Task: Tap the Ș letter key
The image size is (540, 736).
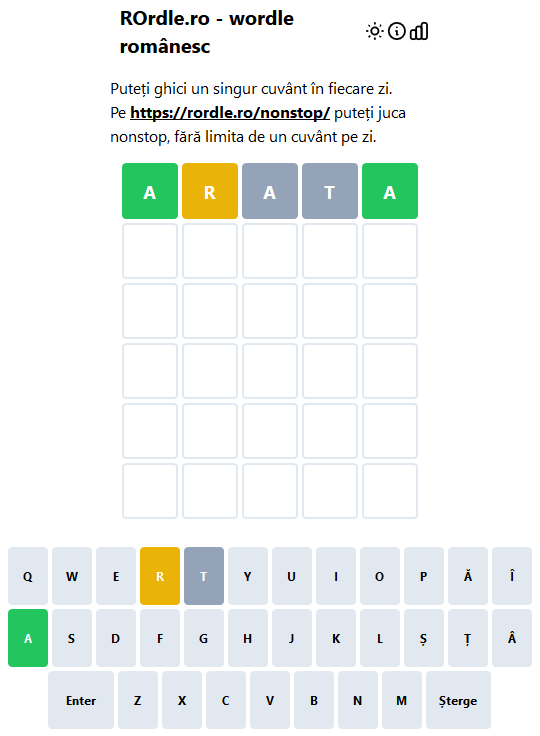Action: (424, 638)
